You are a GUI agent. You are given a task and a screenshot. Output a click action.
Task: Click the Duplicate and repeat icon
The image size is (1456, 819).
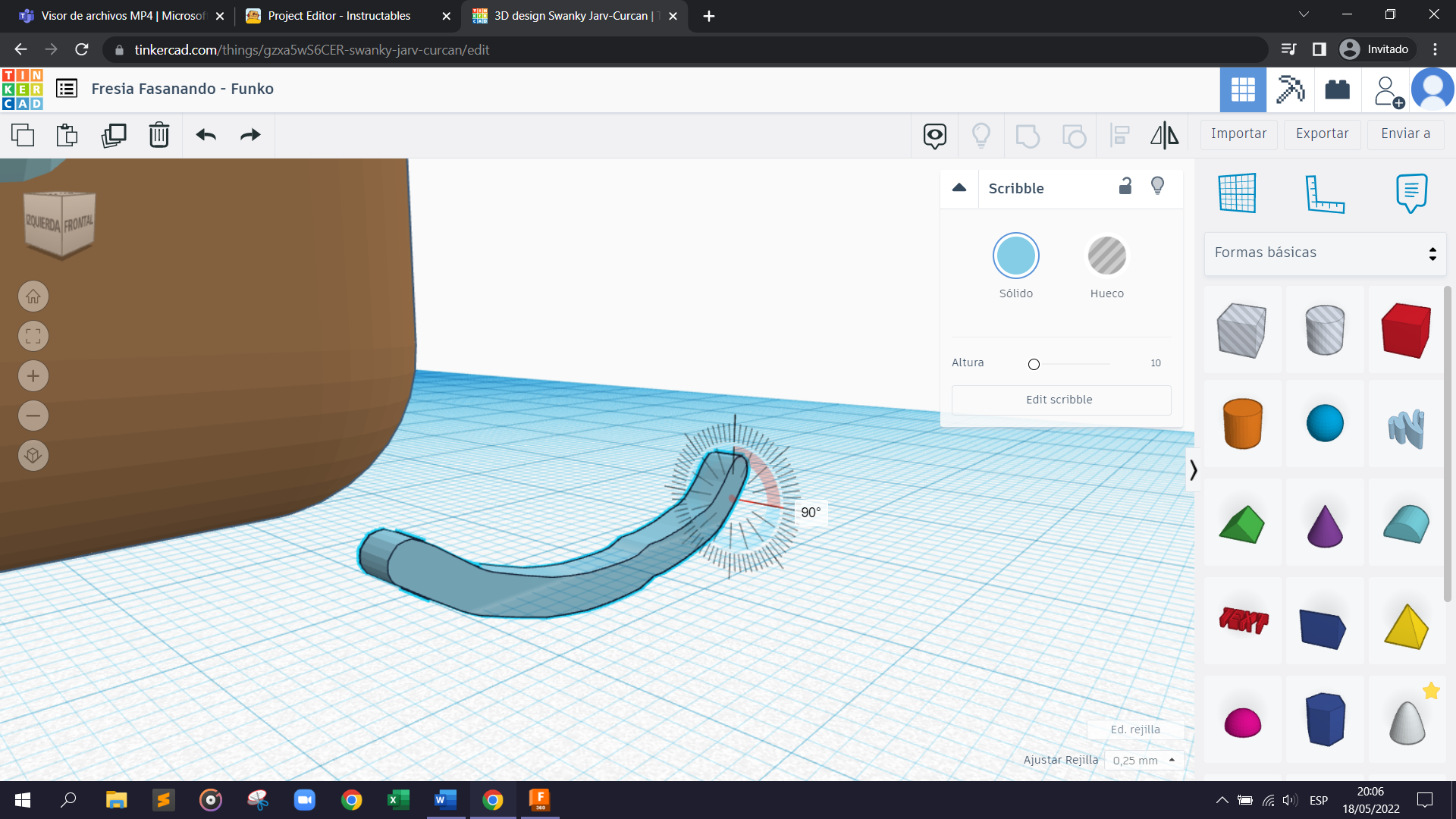pos(114,135)
